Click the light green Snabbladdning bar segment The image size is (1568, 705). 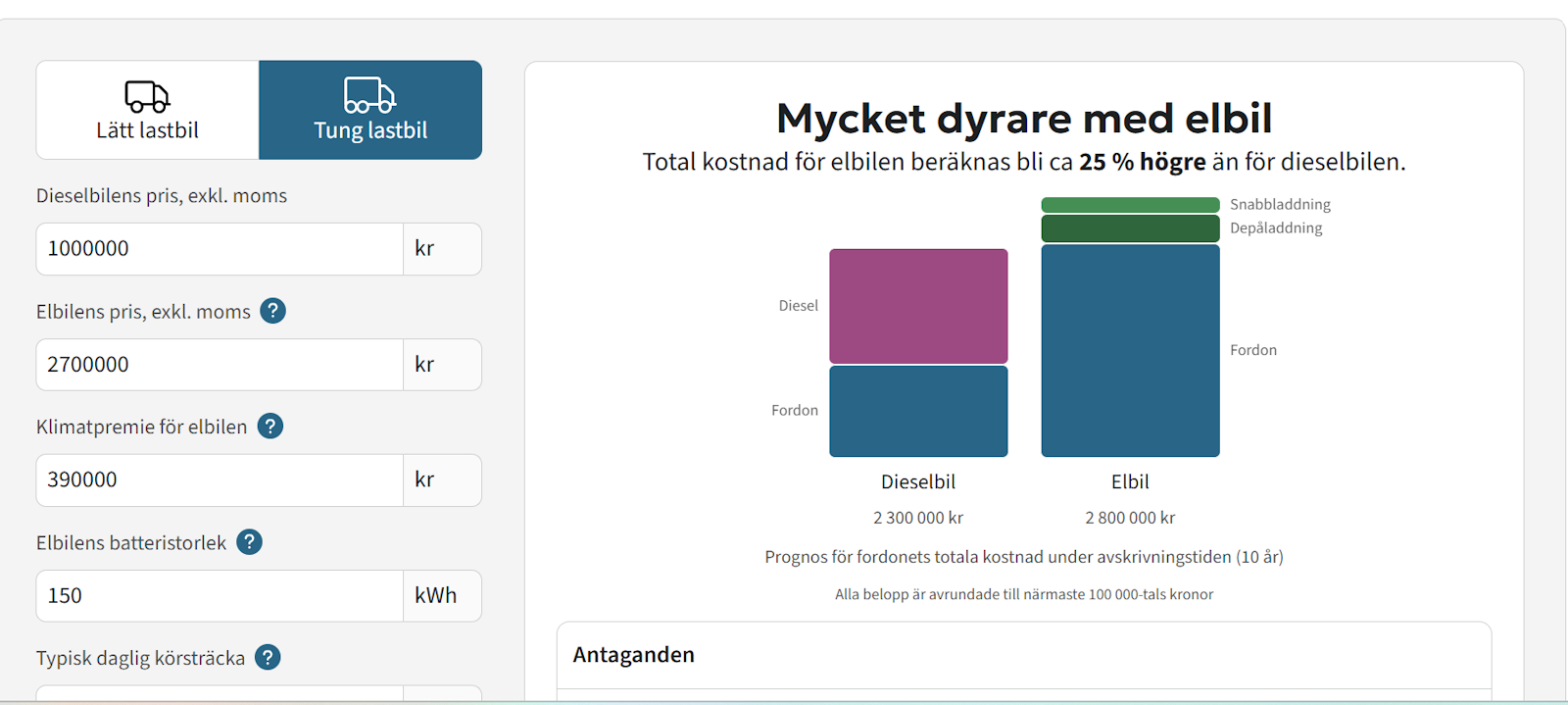[1130, 205]
